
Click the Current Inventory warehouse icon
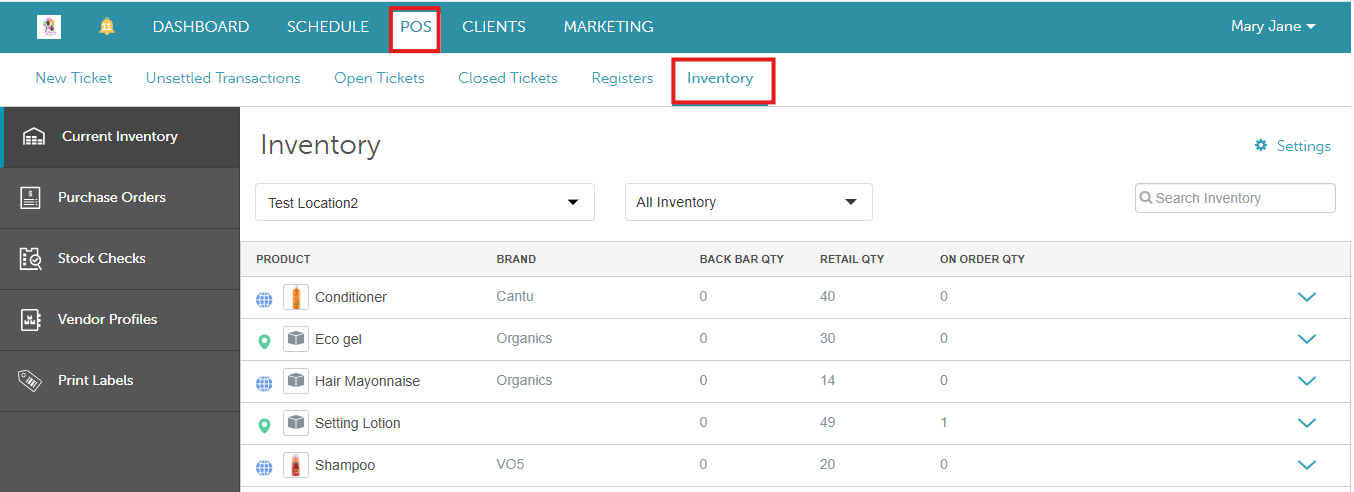(x=34, y=137)
